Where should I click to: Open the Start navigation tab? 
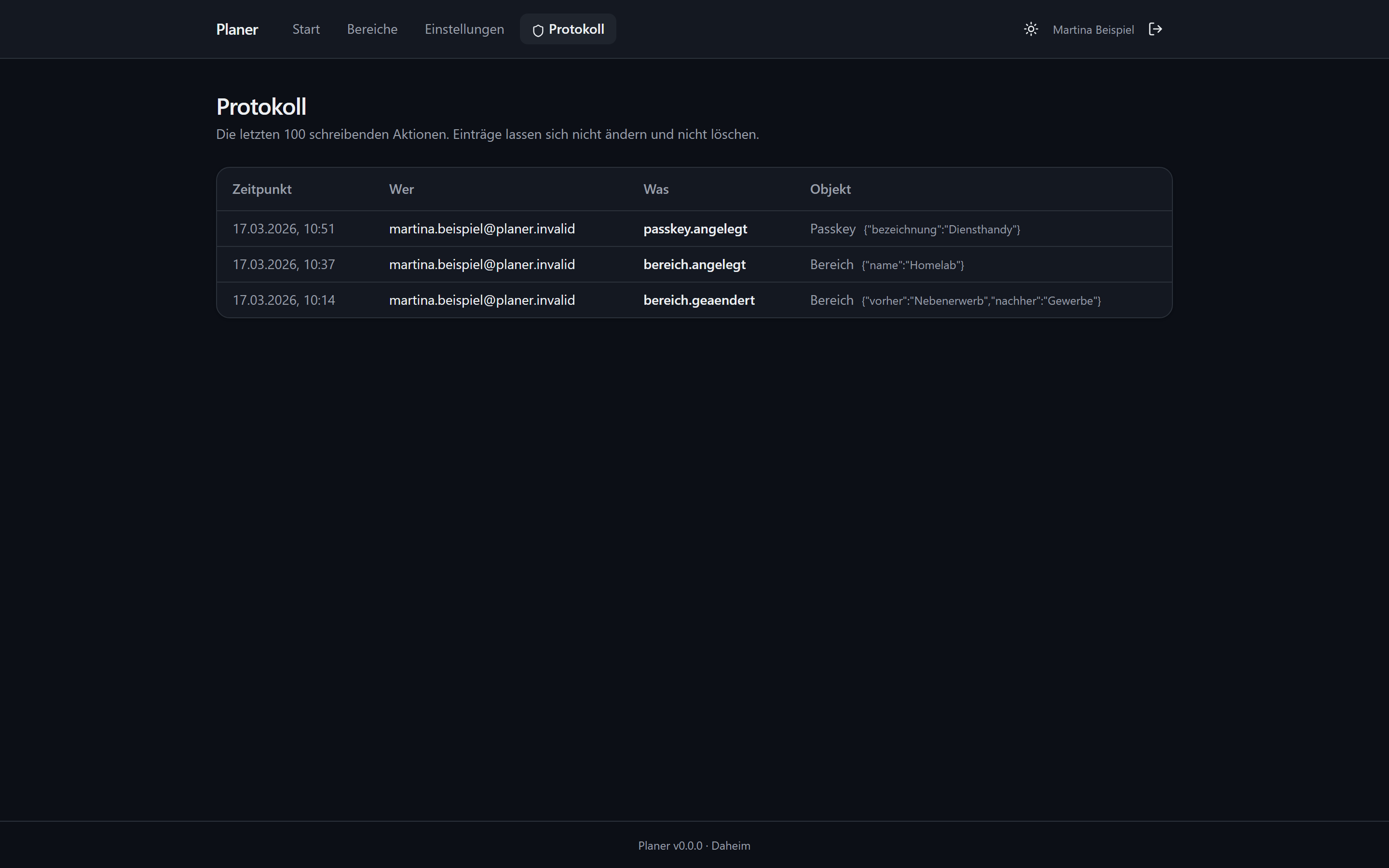pos(306,29)
